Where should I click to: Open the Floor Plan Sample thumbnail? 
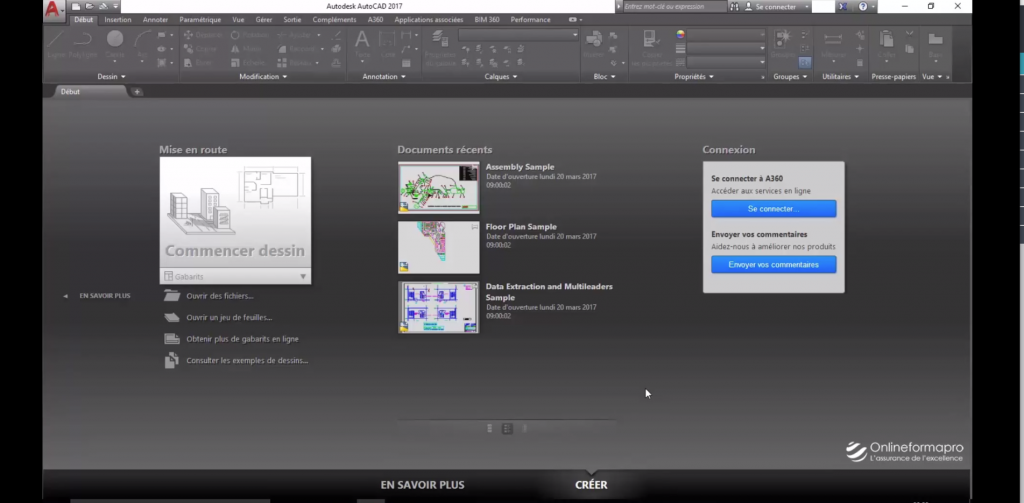(438, 247)
